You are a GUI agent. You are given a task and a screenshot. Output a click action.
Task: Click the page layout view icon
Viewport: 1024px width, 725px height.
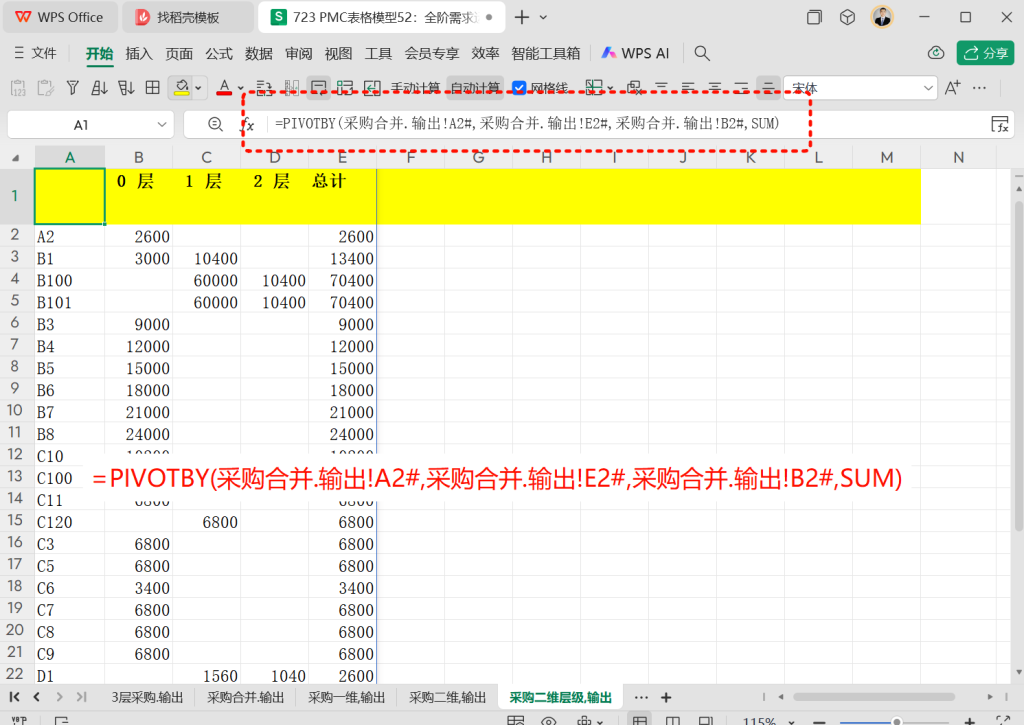(673, 720)
